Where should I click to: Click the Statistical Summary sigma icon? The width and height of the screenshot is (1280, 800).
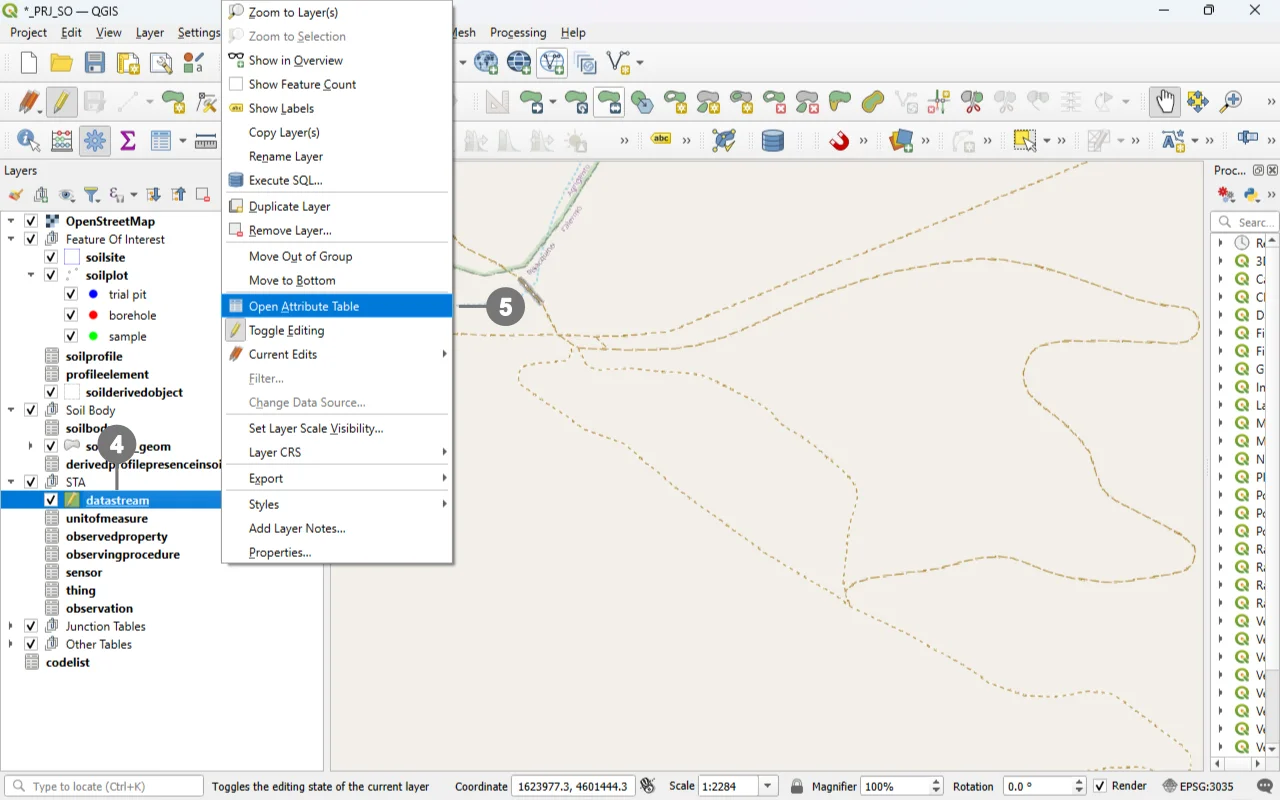[127, 141]
